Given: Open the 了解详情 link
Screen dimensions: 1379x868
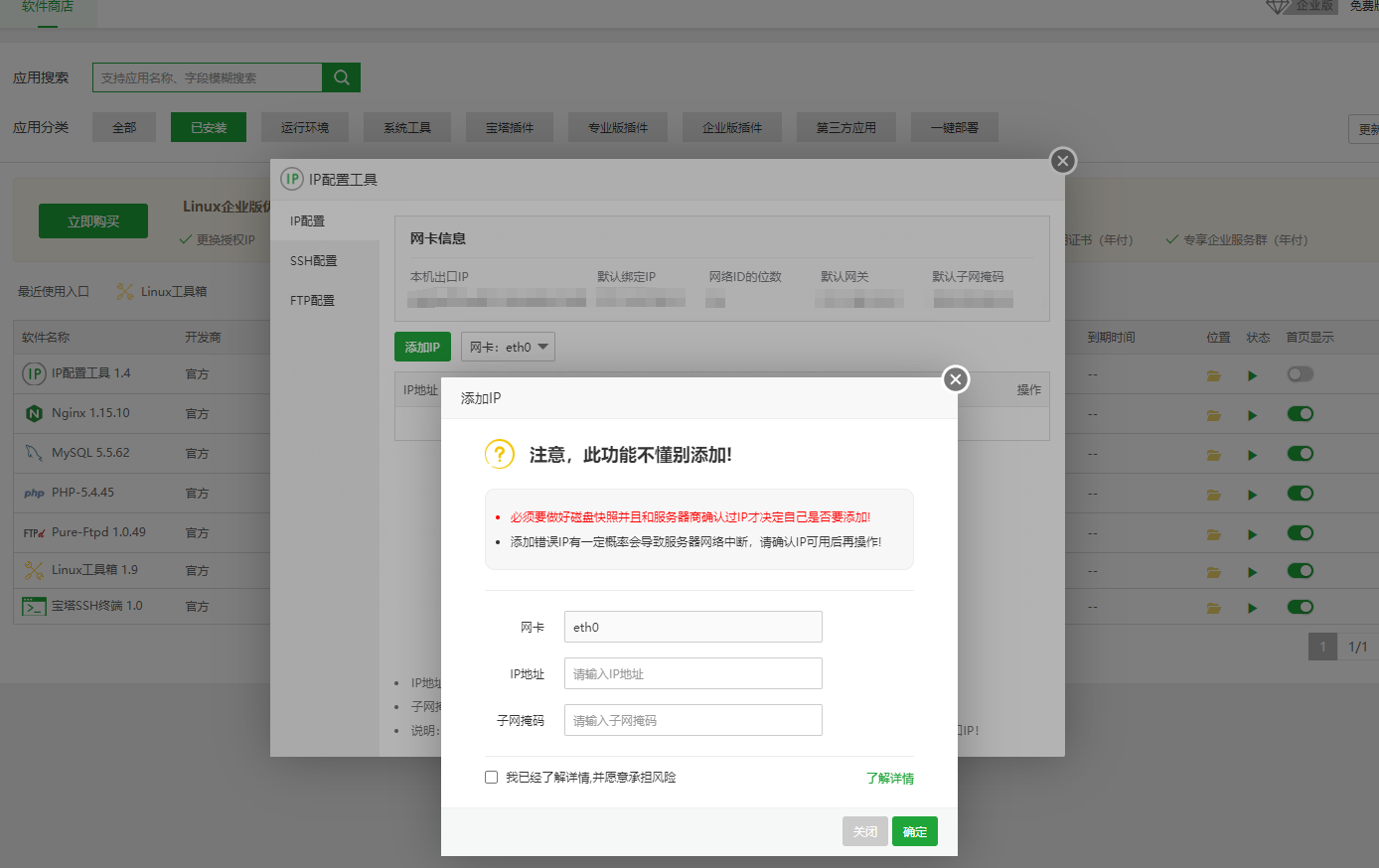Looking at the screenshot, I should click(x=889, y=779).
